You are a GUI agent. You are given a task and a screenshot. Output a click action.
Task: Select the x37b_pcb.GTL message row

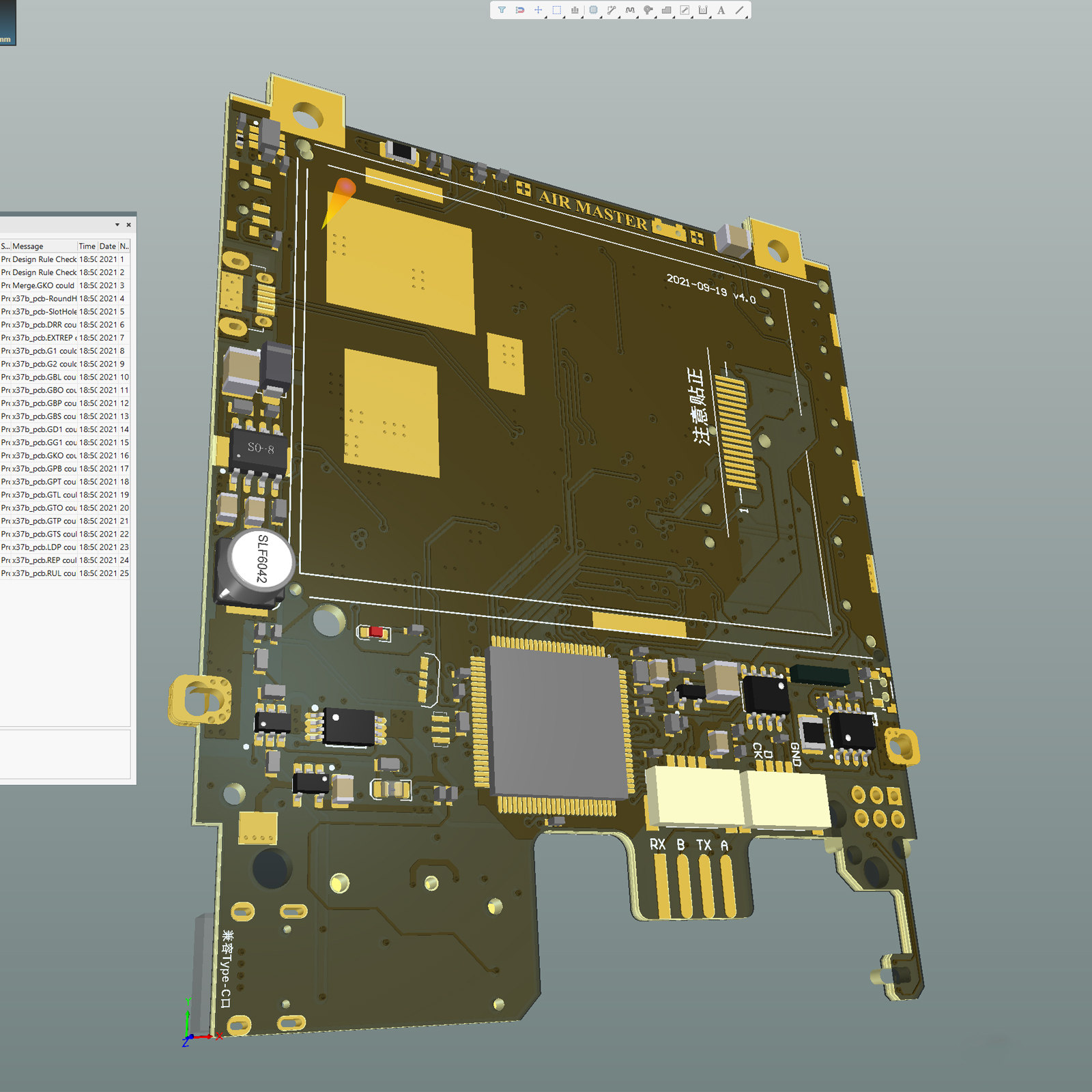click(65, 495)
